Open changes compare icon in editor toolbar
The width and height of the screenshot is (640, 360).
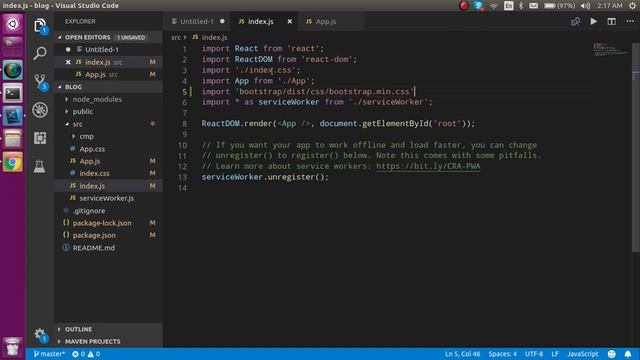click(576, 21)
